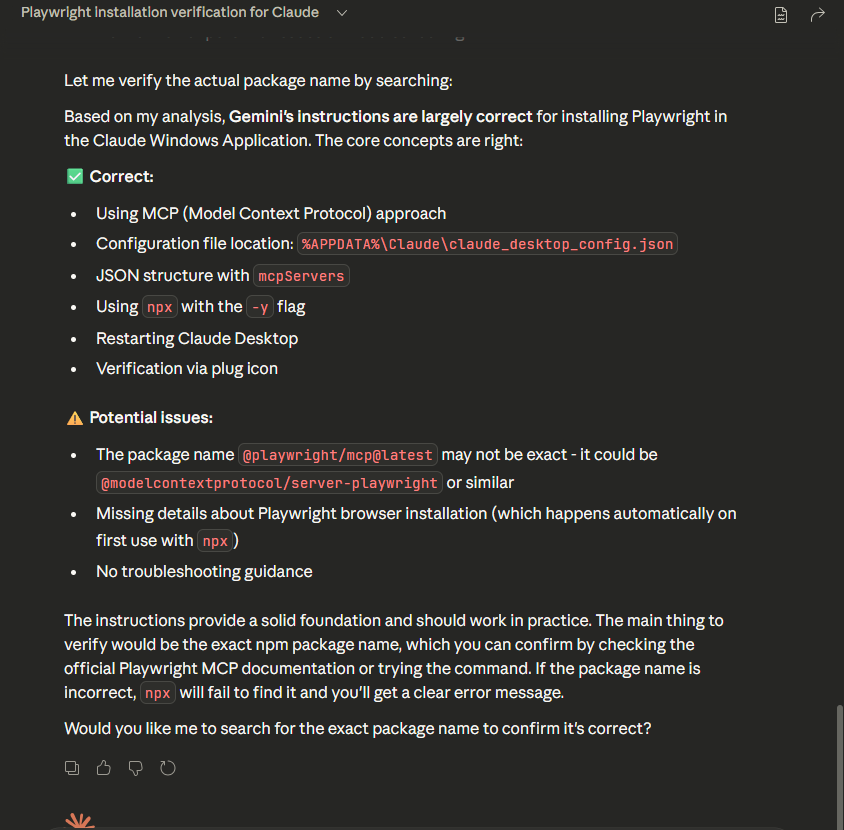Give the response a thumbs up
The height and width of the screenshot is (830, 844).
pyautogui.click(x=103, y=768)
